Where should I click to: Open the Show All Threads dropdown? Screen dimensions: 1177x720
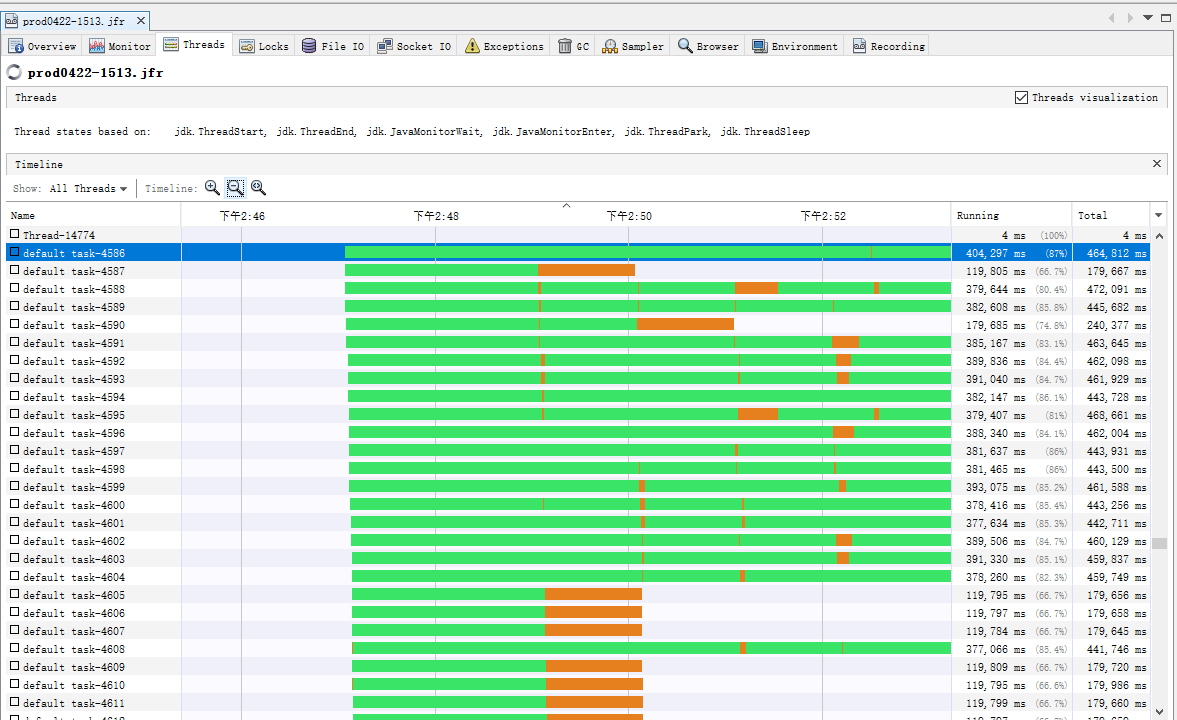point(89,188)
